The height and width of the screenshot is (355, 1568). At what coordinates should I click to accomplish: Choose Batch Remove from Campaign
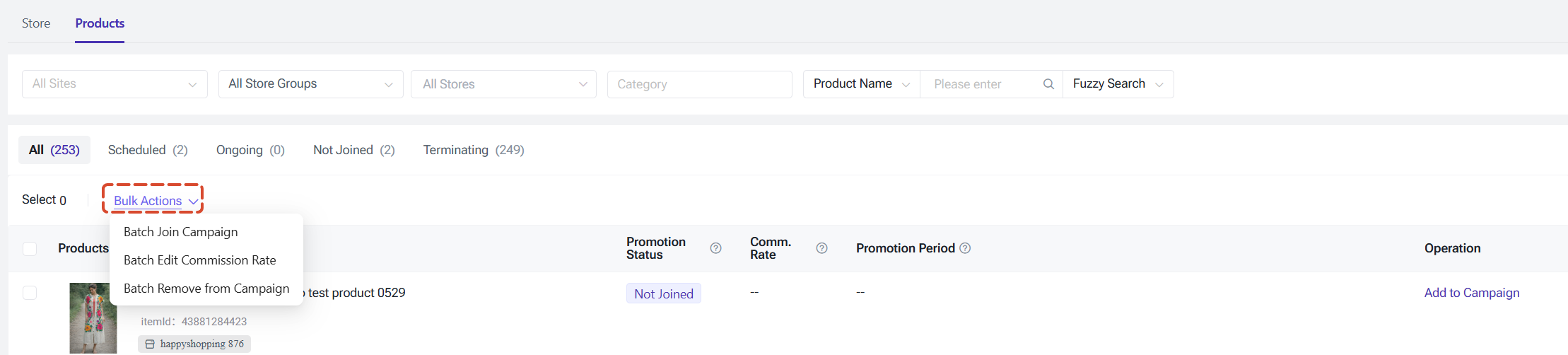[x=206, y=289]
